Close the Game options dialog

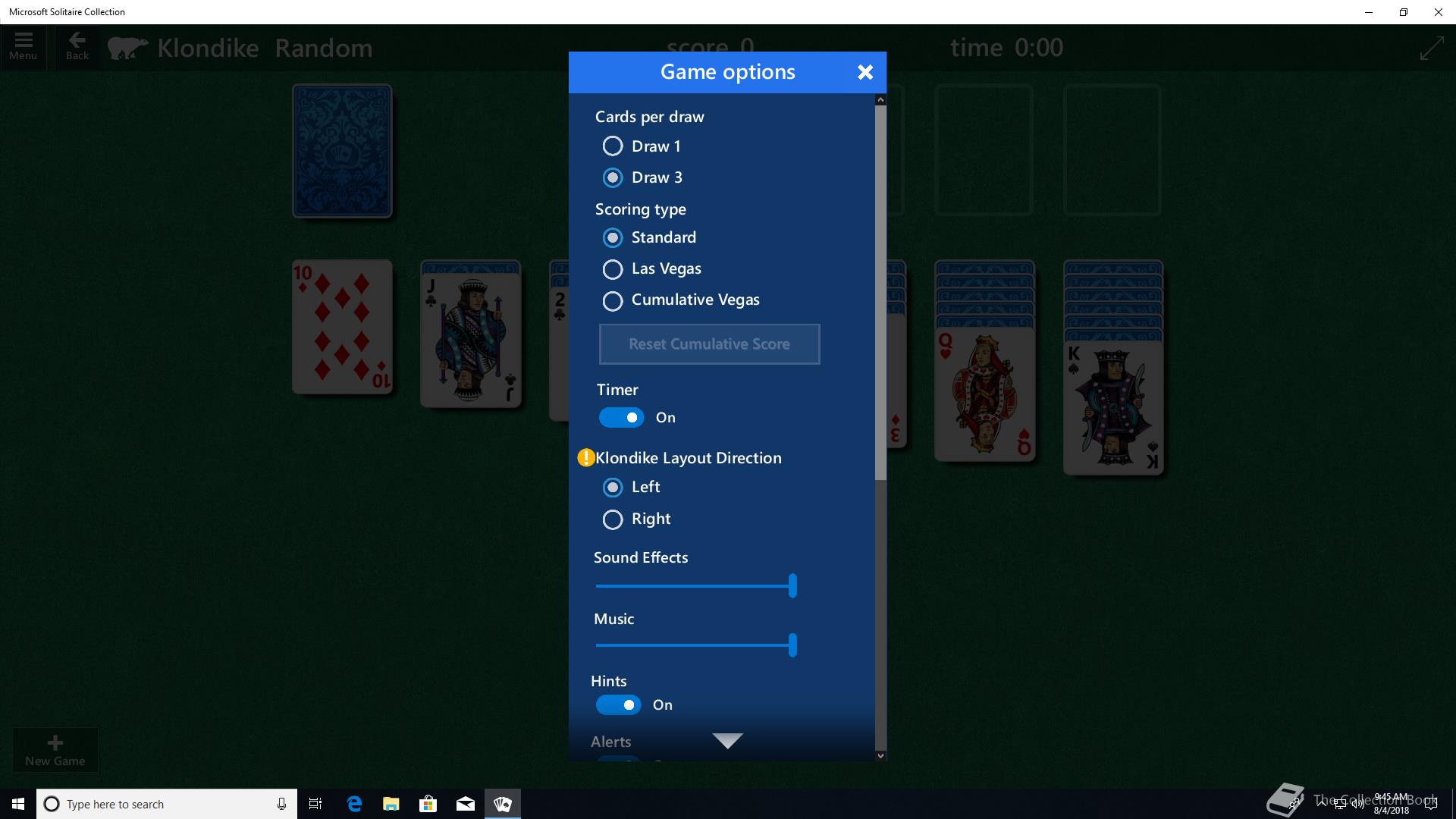point(864,72)
